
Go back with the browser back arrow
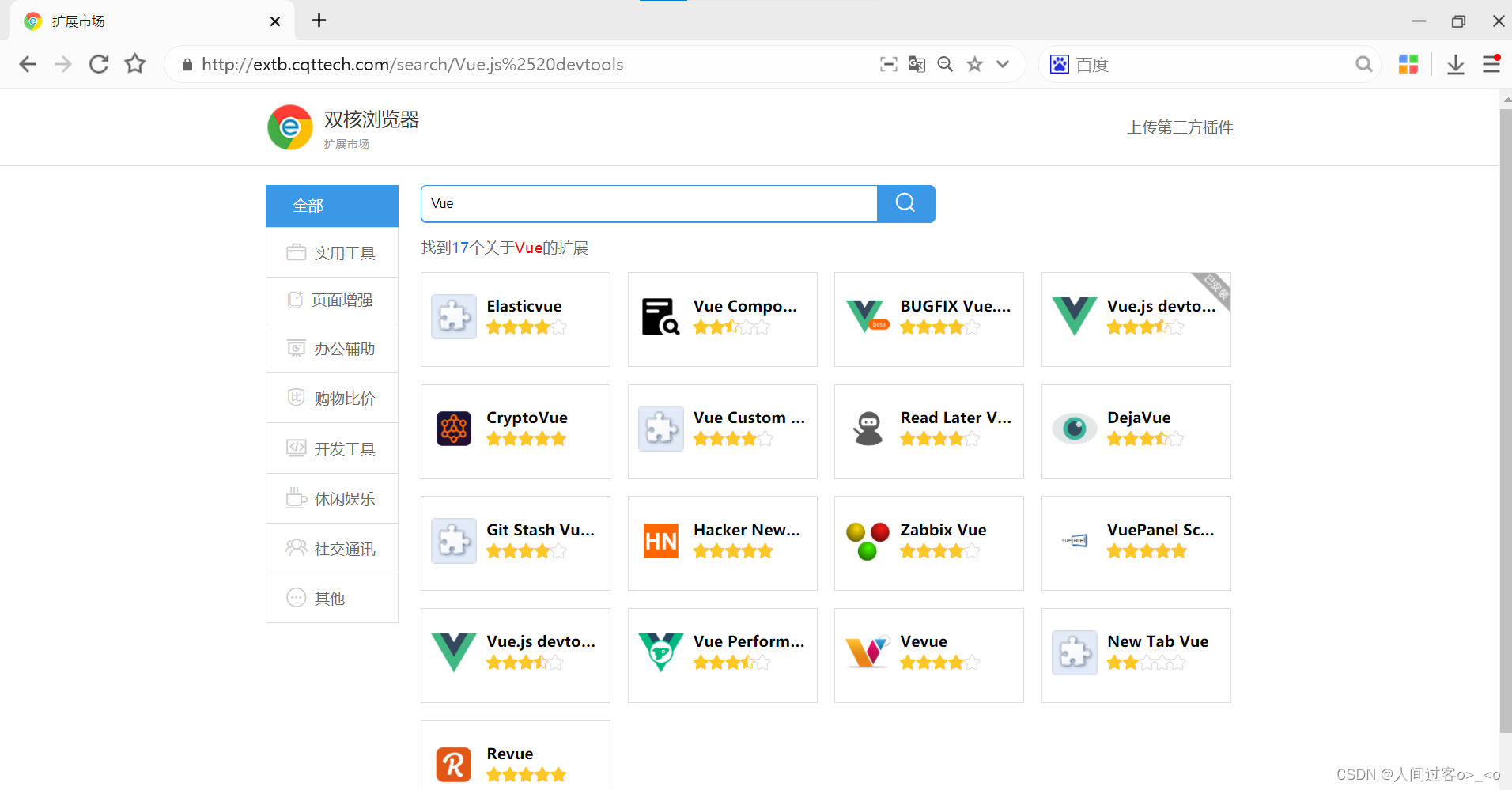tap(28, 64)
